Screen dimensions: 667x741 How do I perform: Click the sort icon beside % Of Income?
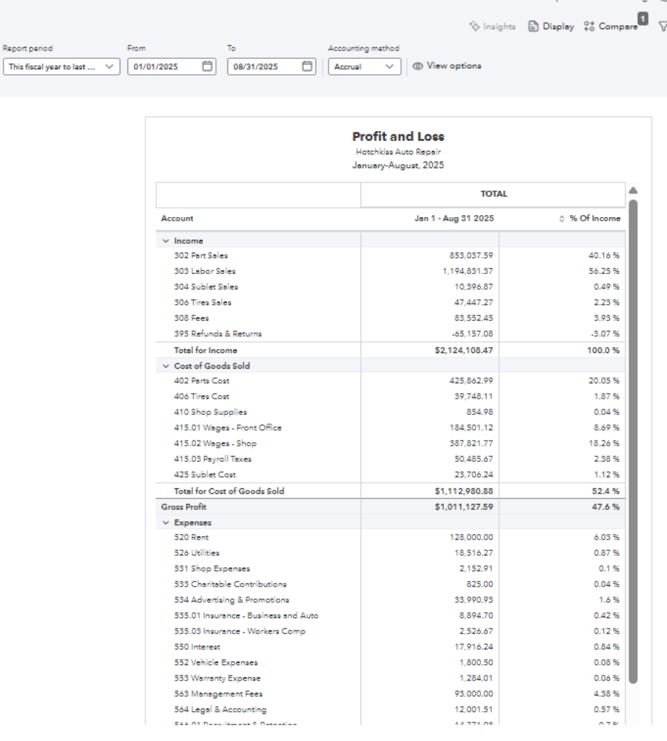[562, 218]
